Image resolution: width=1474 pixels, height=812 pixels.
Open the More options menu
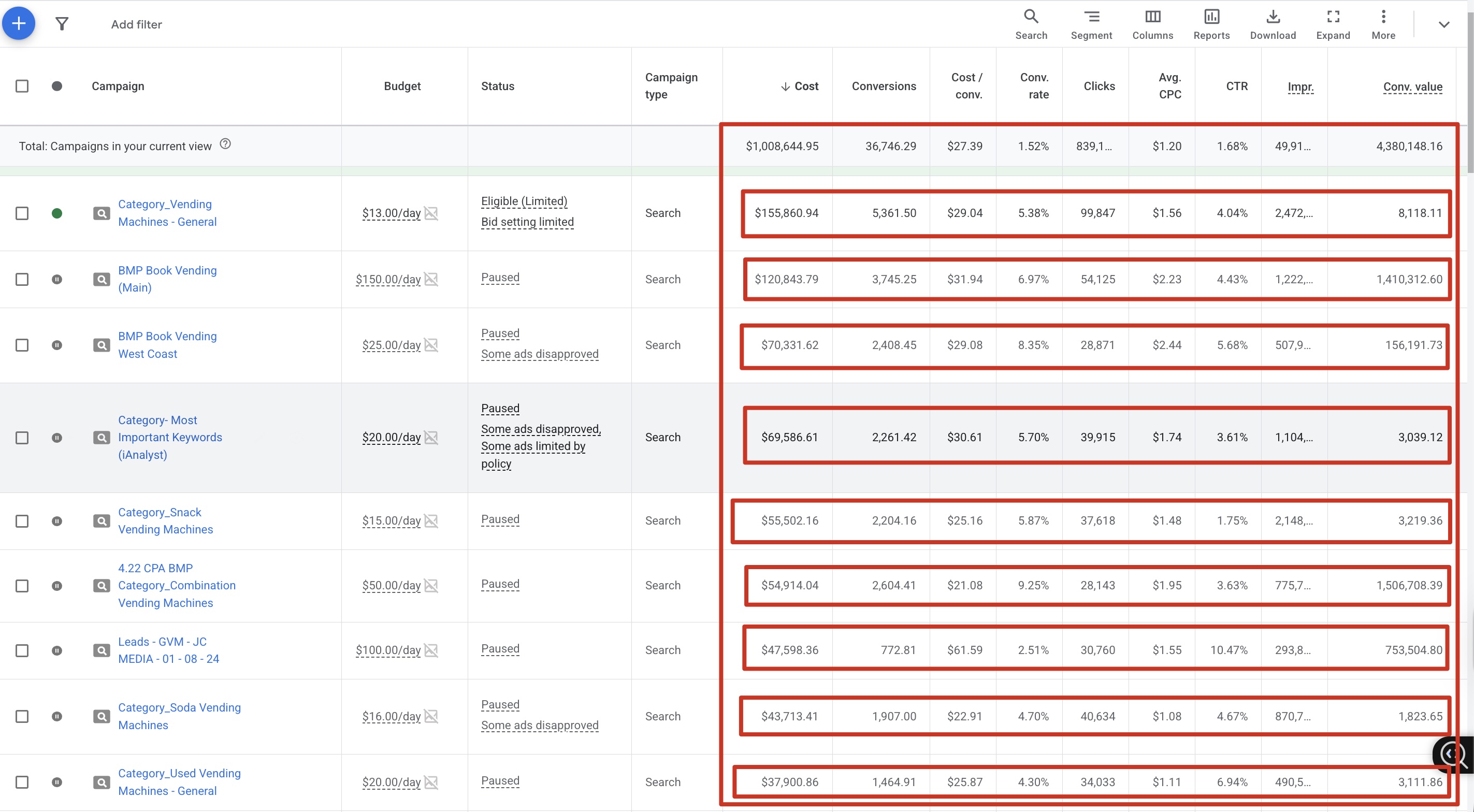[1383, 24]
